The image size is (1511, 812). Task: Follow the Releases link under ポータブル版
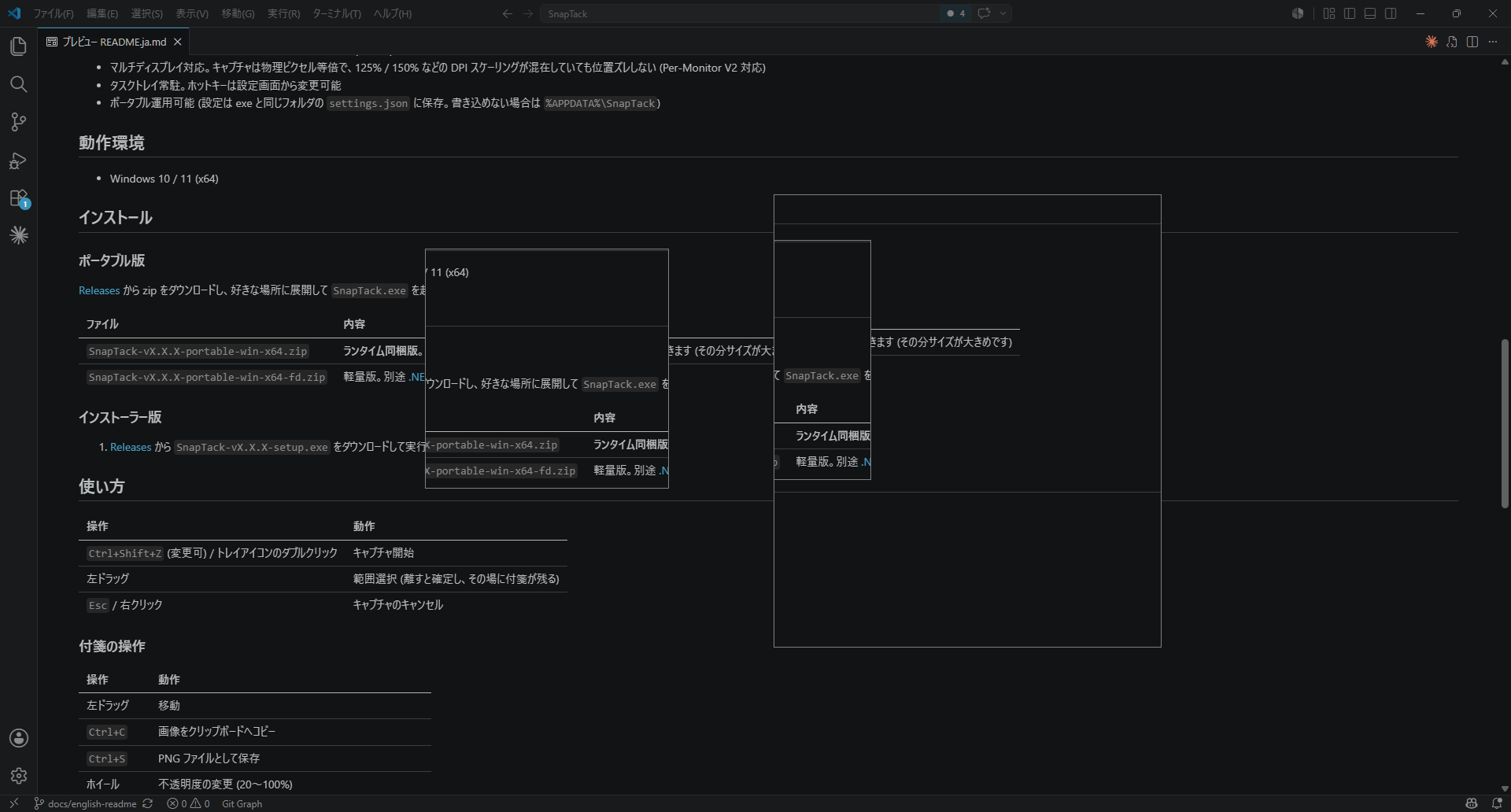click(99, 290)
